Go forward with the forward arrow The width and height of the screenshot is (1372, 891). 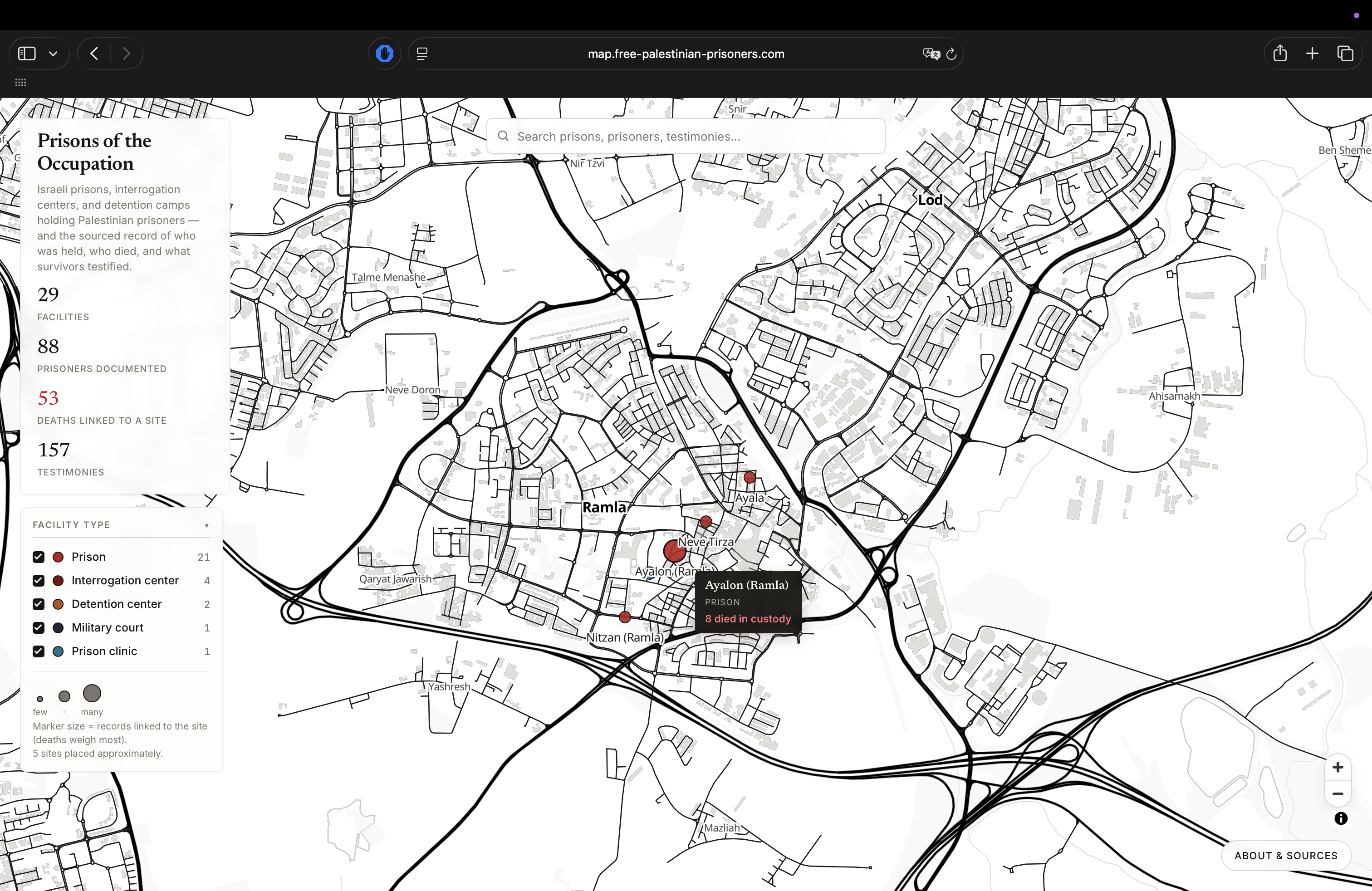[126, 54]
